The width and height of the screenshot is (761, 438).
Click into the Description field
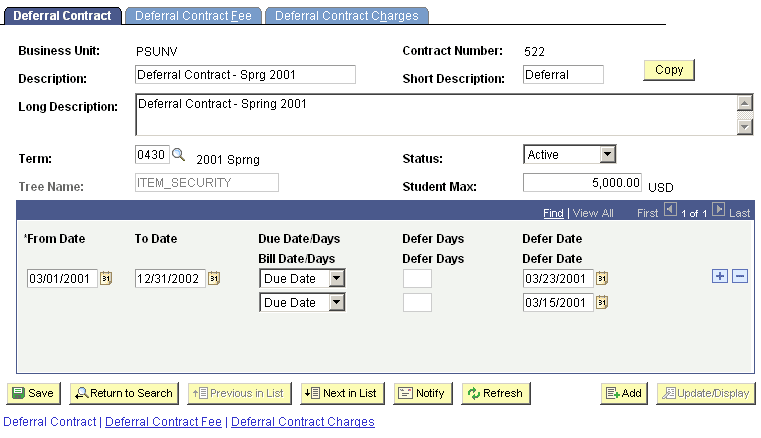245,75
